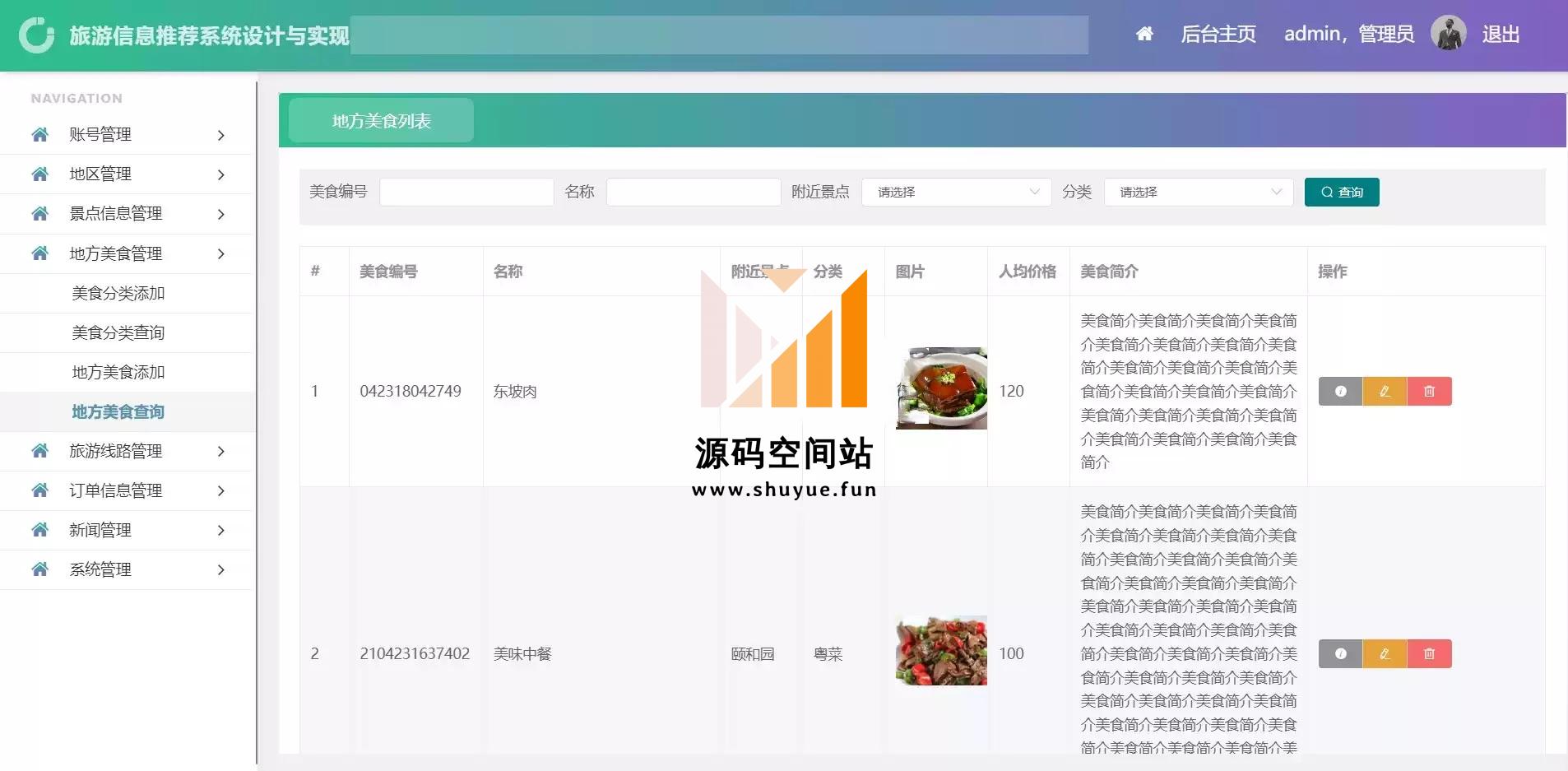Focus the 美食编号 input field
This screenshot has width=1568, height=771.
(466, 192)
